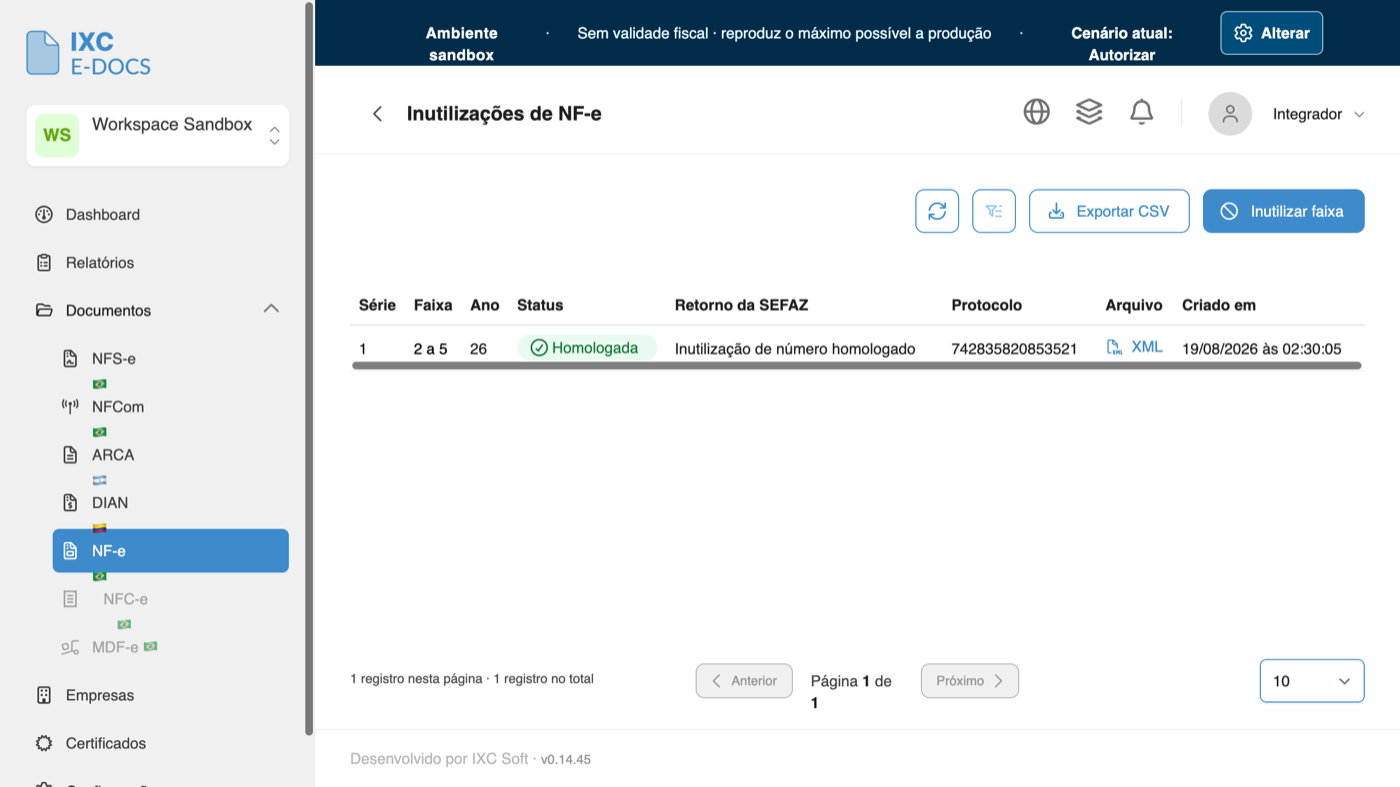Click the Alterar scenario button

pyautogui.click(x=1272, y=33)
